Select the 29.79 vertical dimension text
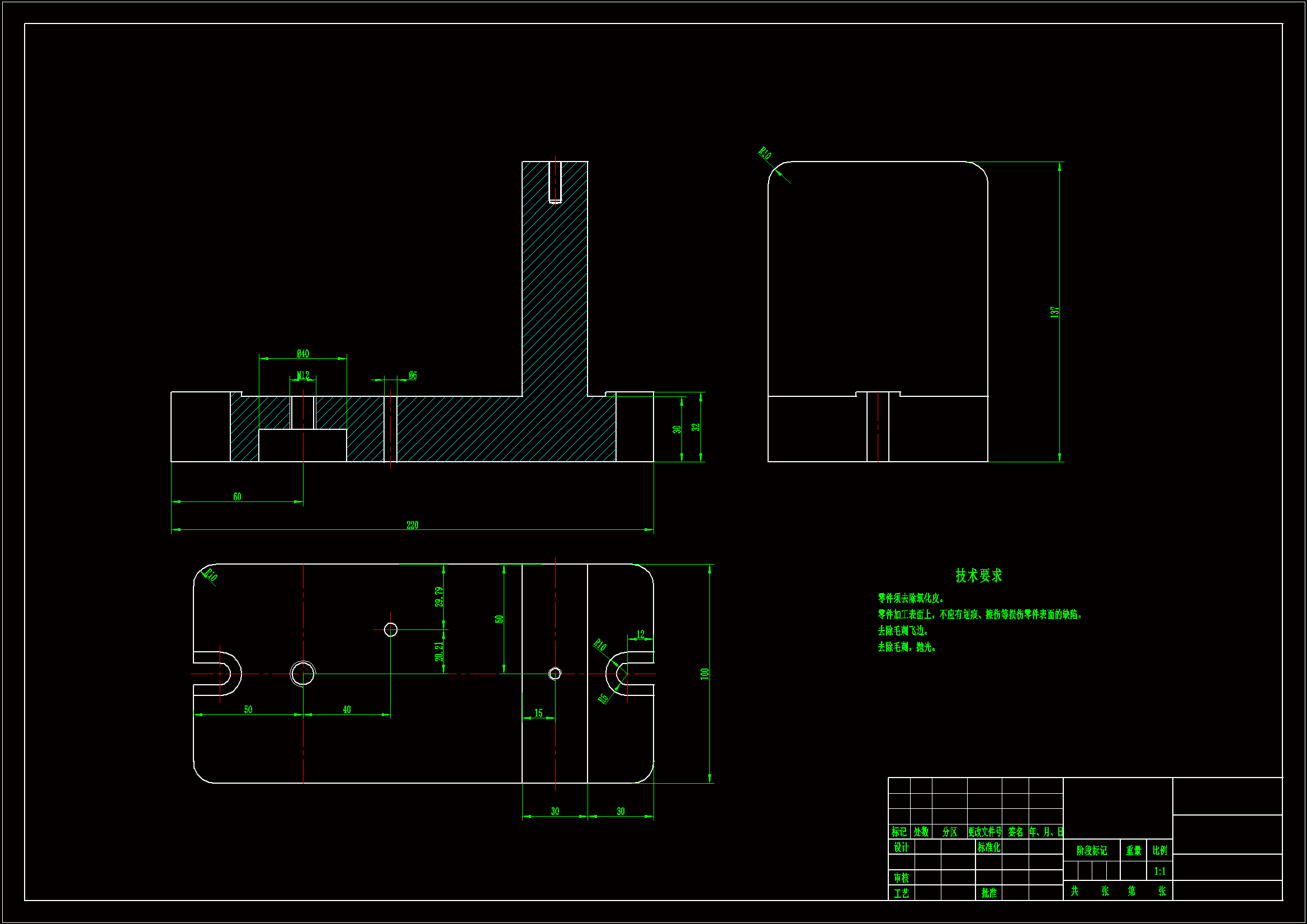Viewport: 1307px width, 924px height. coord(439,596)
